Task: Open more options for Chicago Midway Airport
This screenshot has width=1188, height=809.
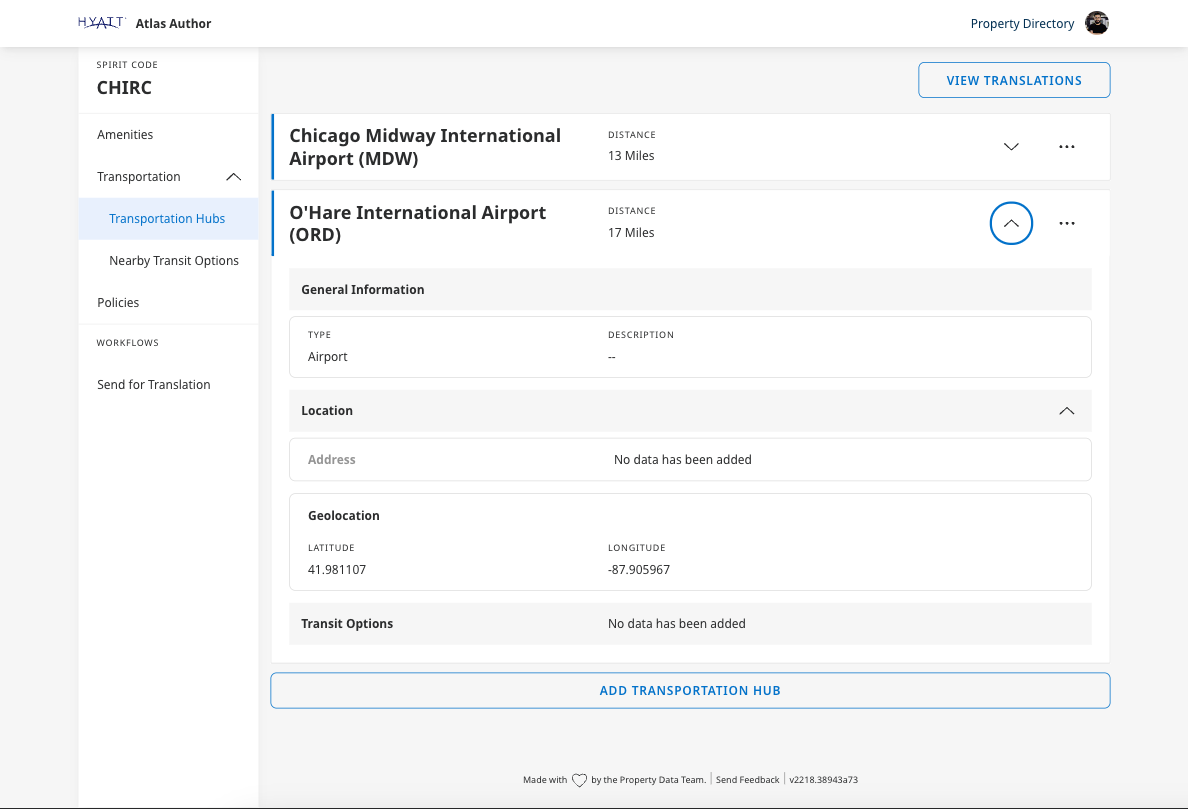Action: tap(1067, 147)
